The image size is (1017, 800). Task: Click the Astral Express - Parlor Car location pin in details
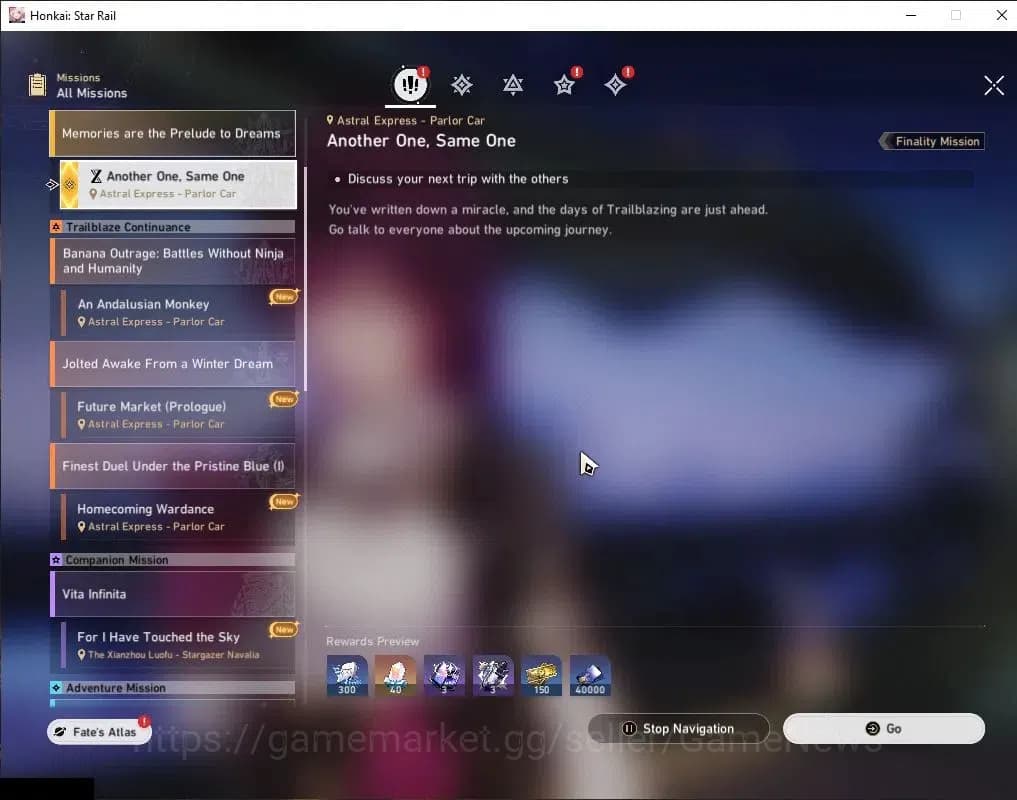point(329,120)
